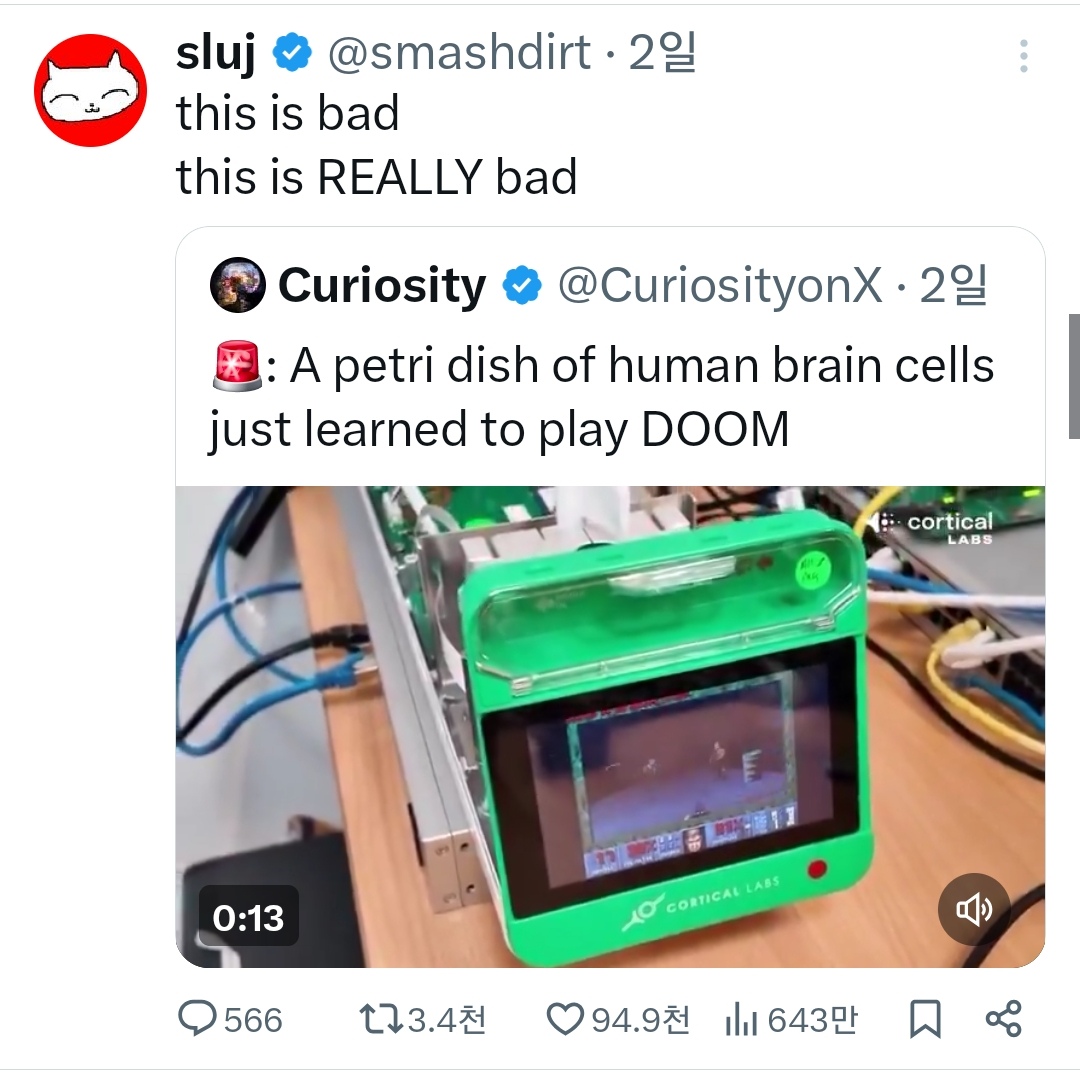Open quoted post text about petri dish
The height and width of the screenshot is (1076, 1080).
point(602,397)
